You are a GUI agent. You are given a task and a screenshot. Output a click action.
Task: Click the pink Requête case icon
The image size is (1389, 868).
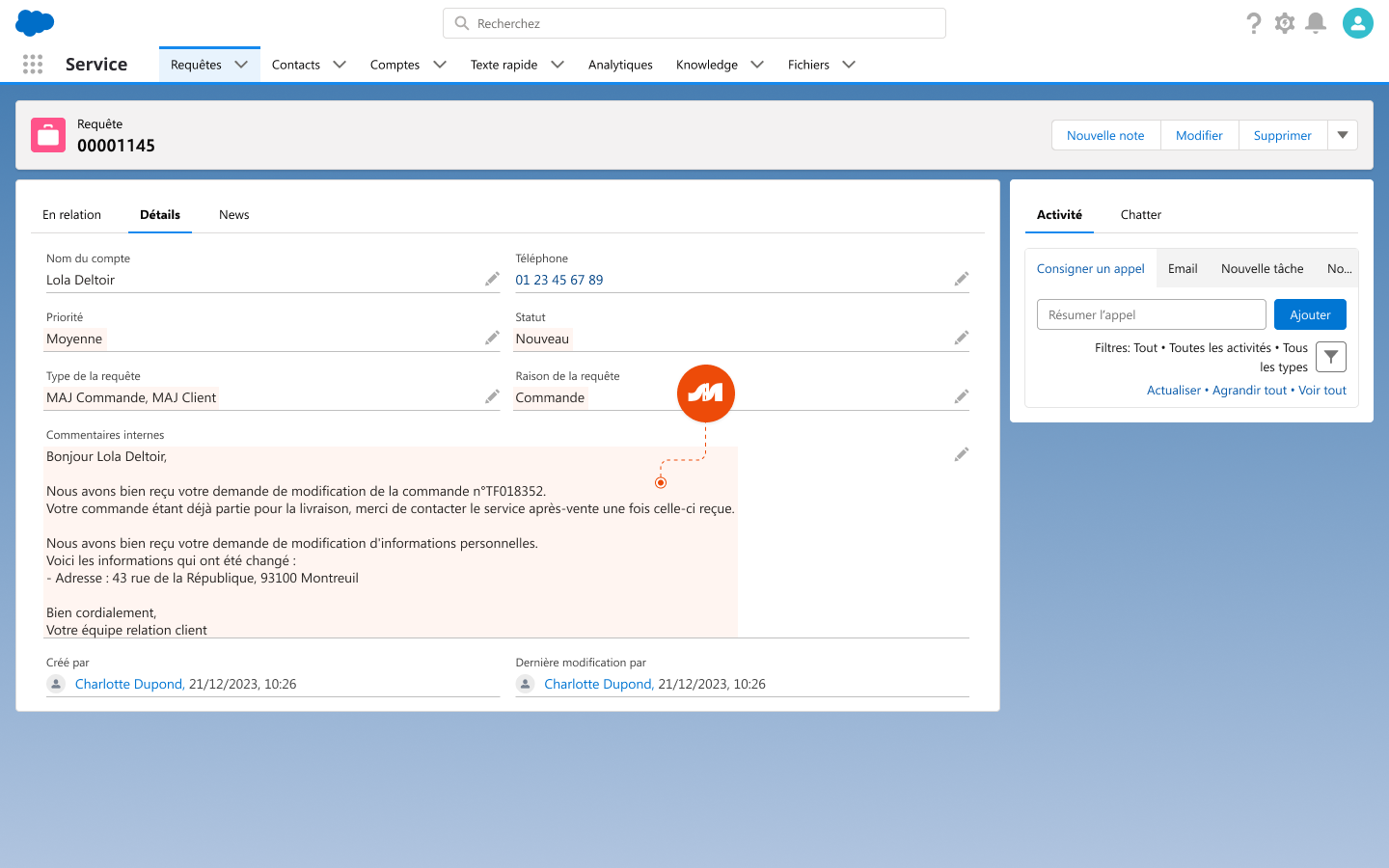[x=48, y=135]
